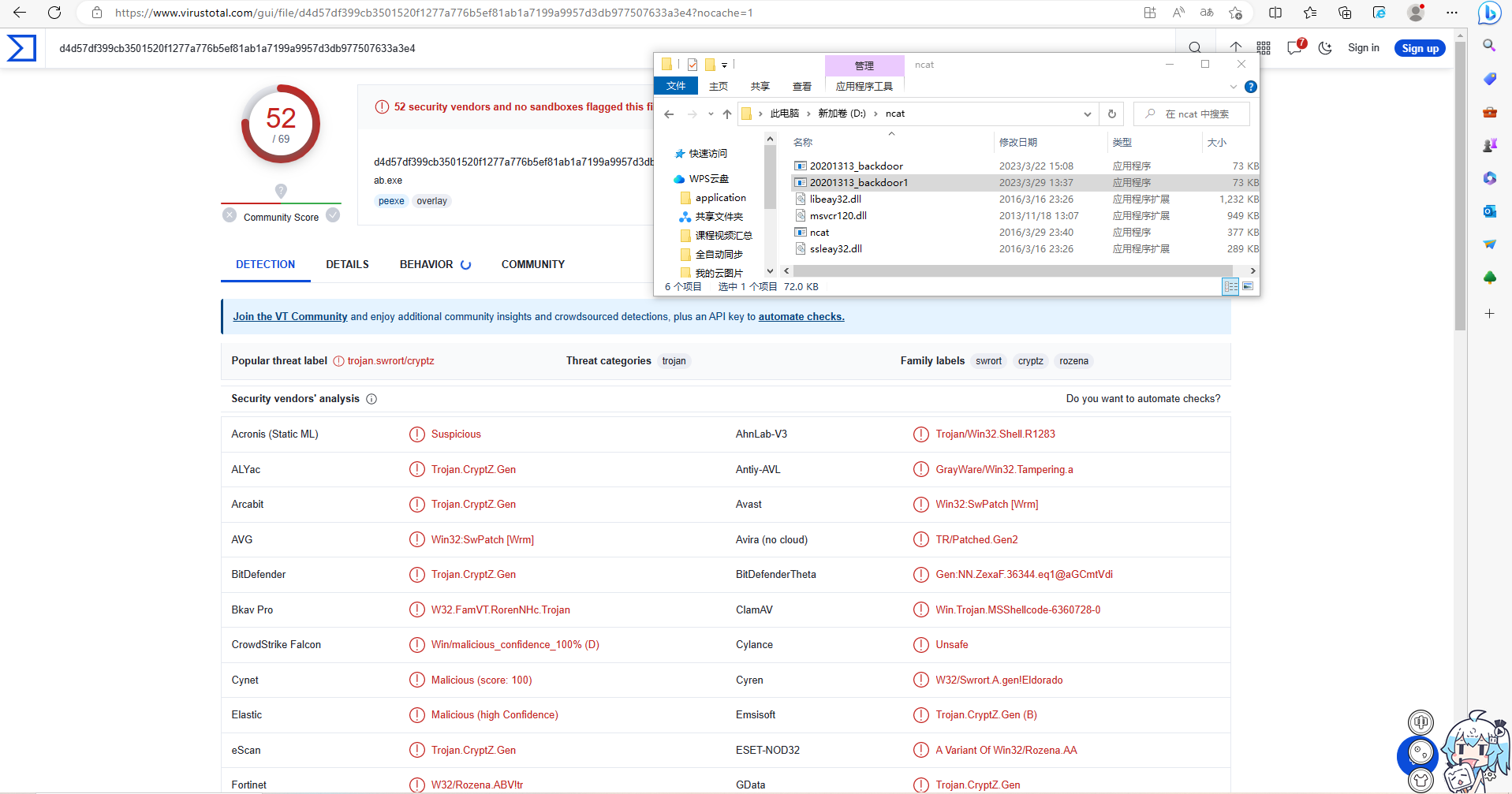The width and height of the screenshot is (1512, 794).
Task: Add this page to favorites star
Action: (1235, 13)
